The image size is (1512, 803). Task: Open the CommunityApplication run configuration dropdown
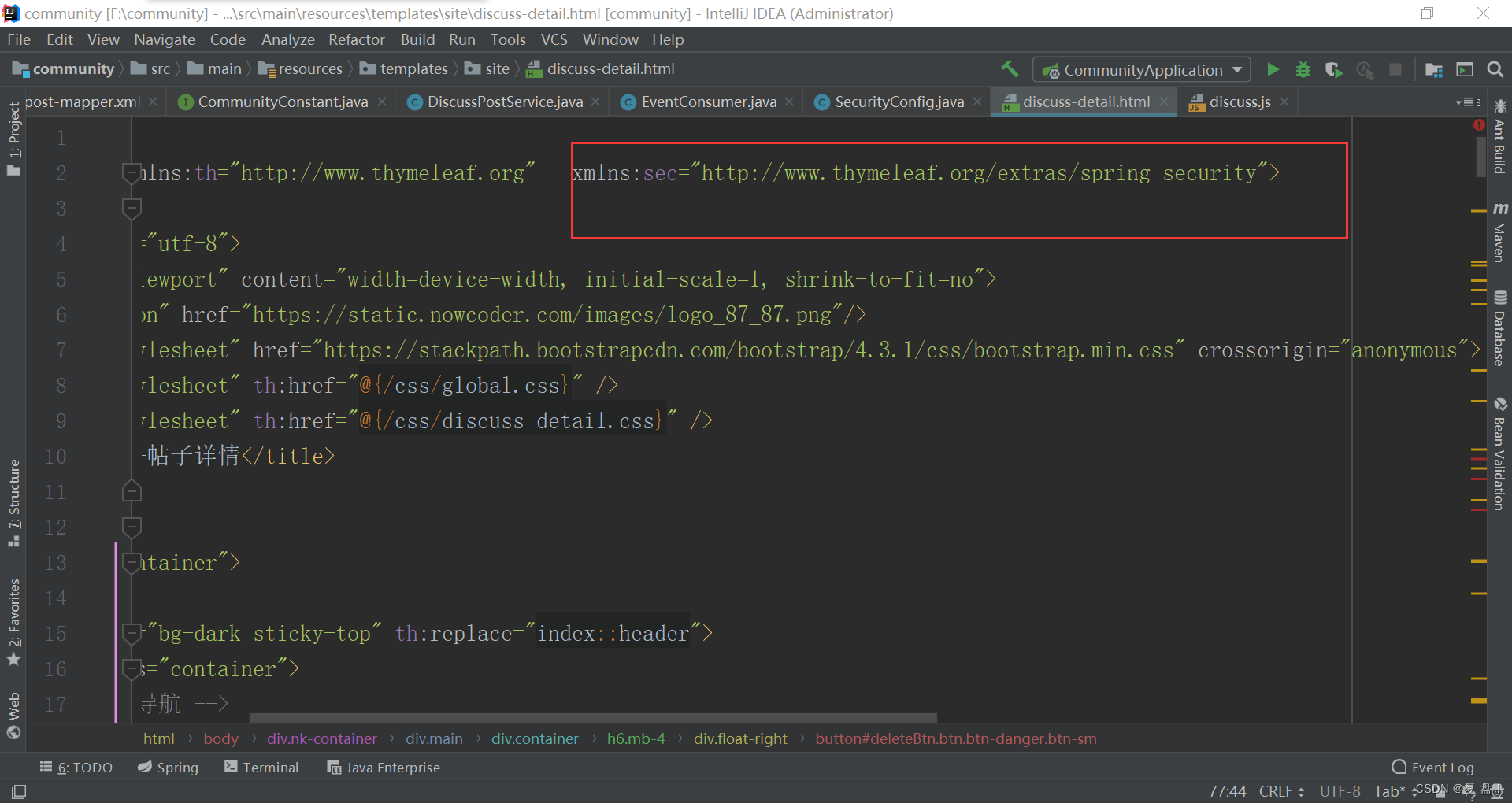tap(1142, 69)
